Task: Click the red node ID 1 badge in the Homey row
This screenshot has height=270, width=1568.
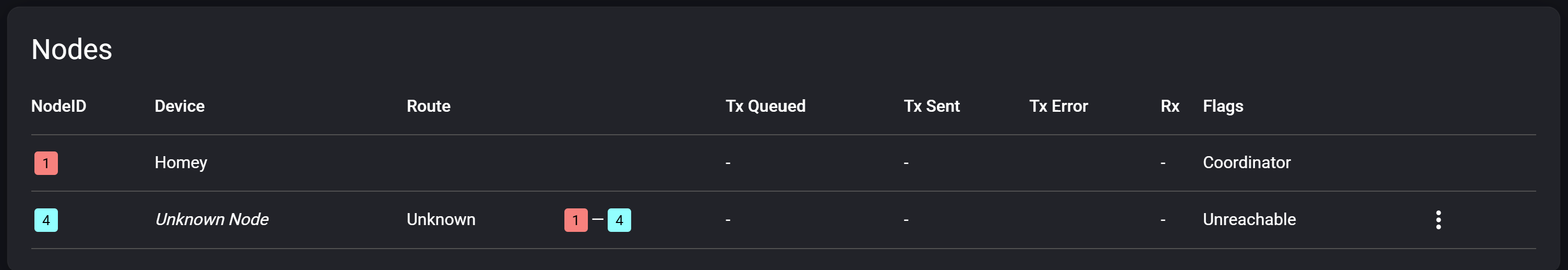Action: 46,163
